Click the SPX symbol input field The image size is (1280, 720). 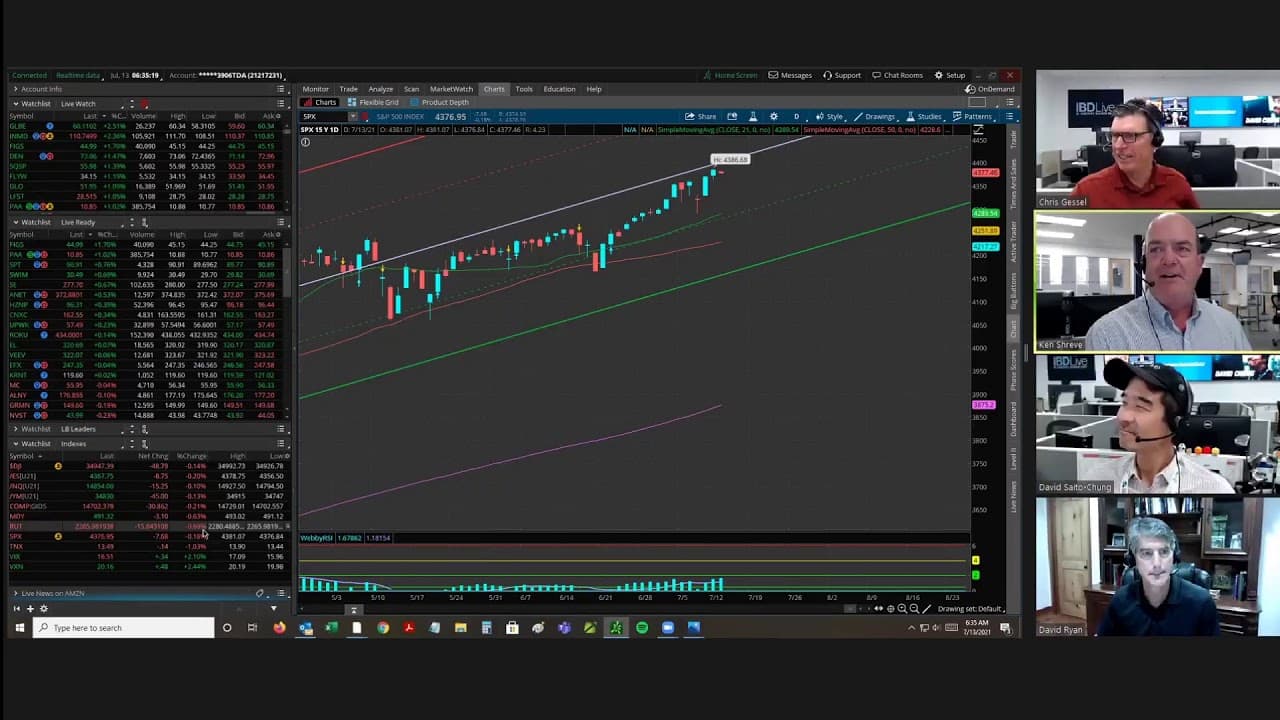323,117
